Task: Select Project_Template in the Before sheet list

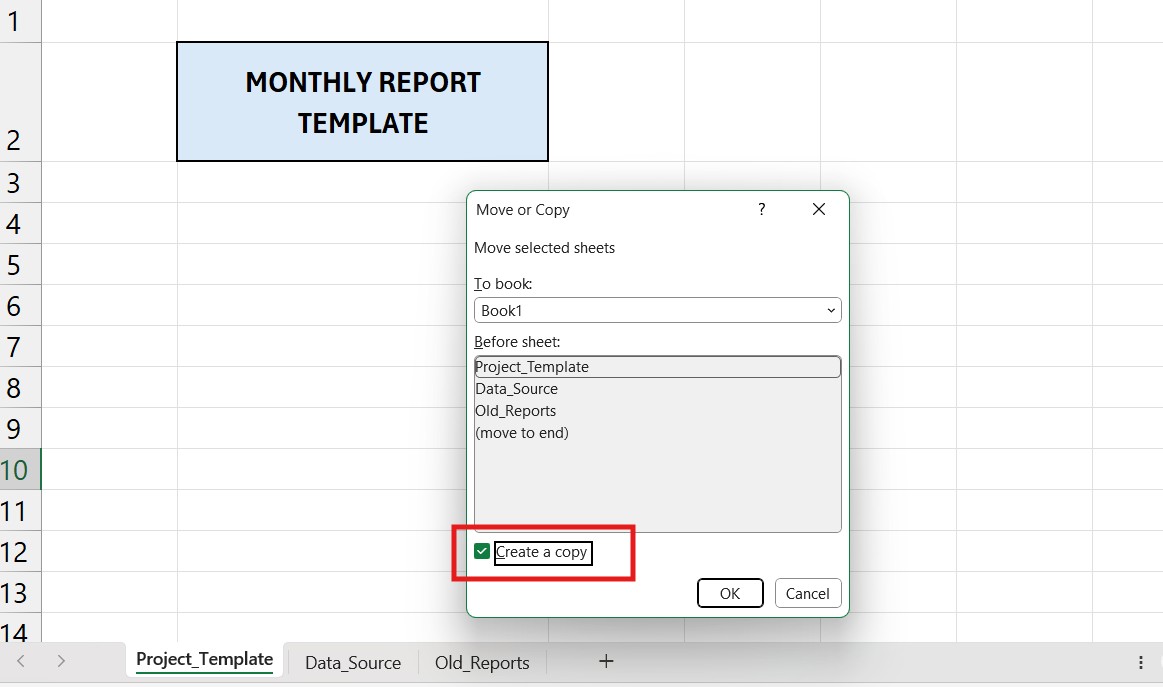Action: pyautogui.click(x=533, y=366)
